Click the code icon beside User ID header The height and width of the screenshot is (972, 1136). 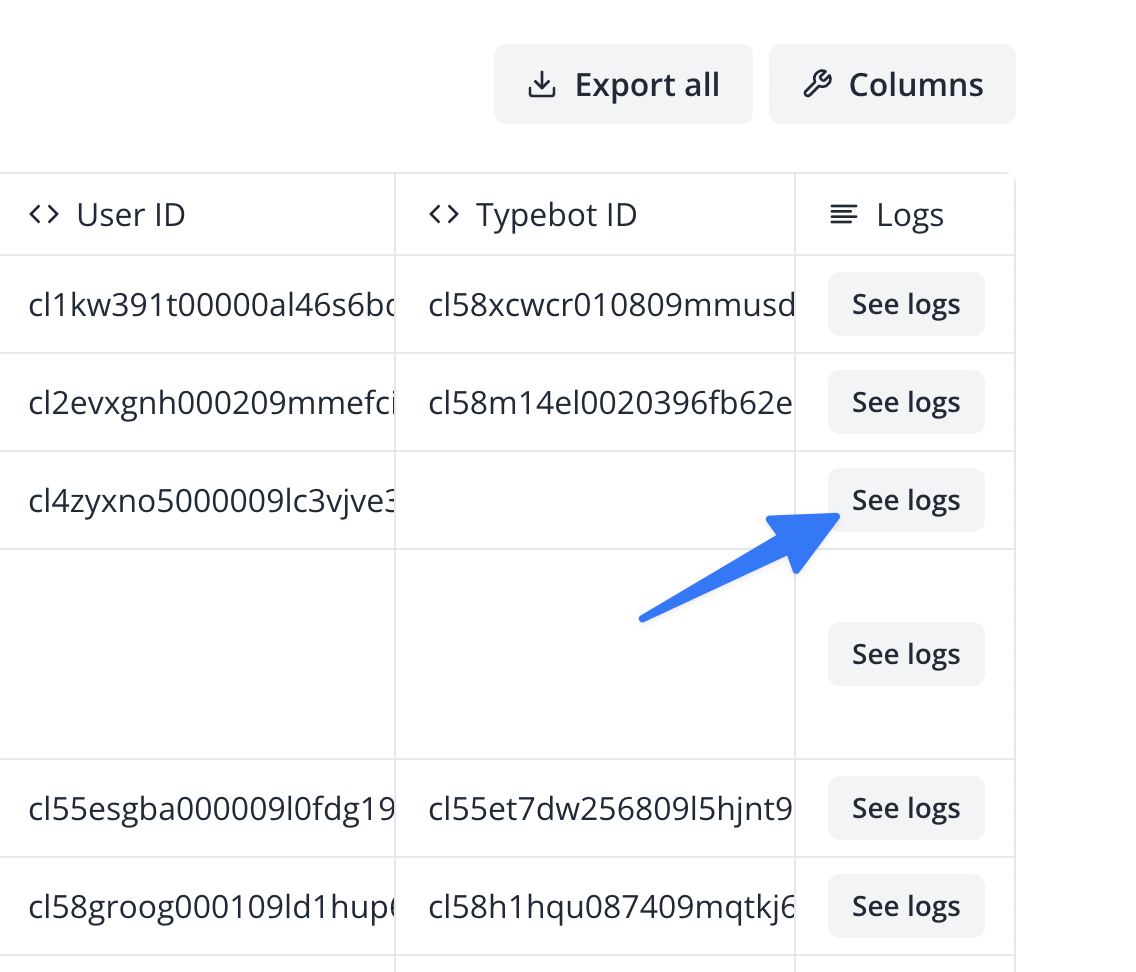(44, 213)
